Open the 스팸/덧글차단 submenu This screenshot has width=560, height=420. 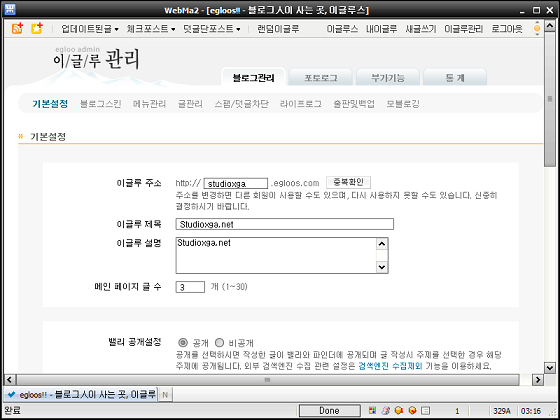pyautogui.click(x=242, y=104)
